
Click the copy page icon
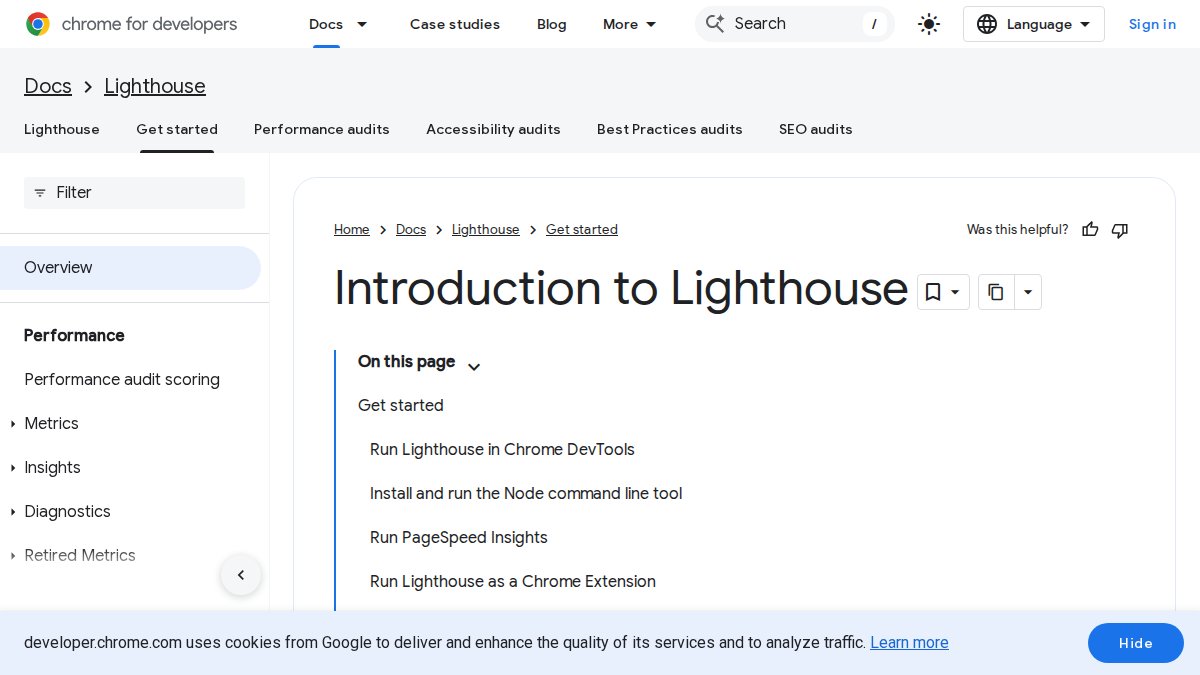(995, 292)
